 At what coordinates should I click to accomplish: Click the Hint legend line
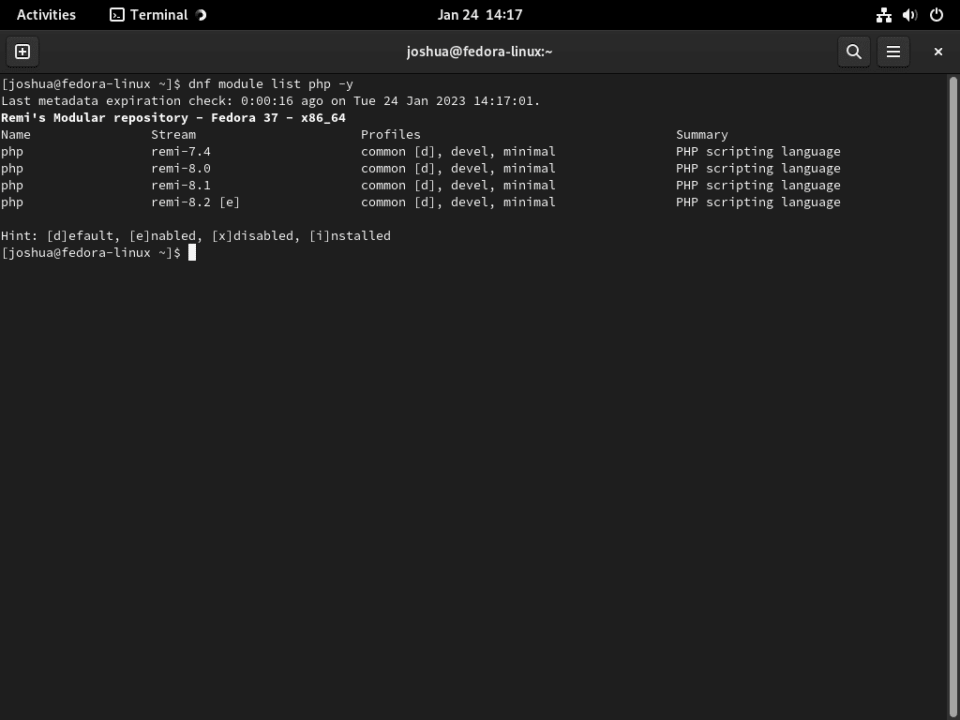tap(195, 235)
